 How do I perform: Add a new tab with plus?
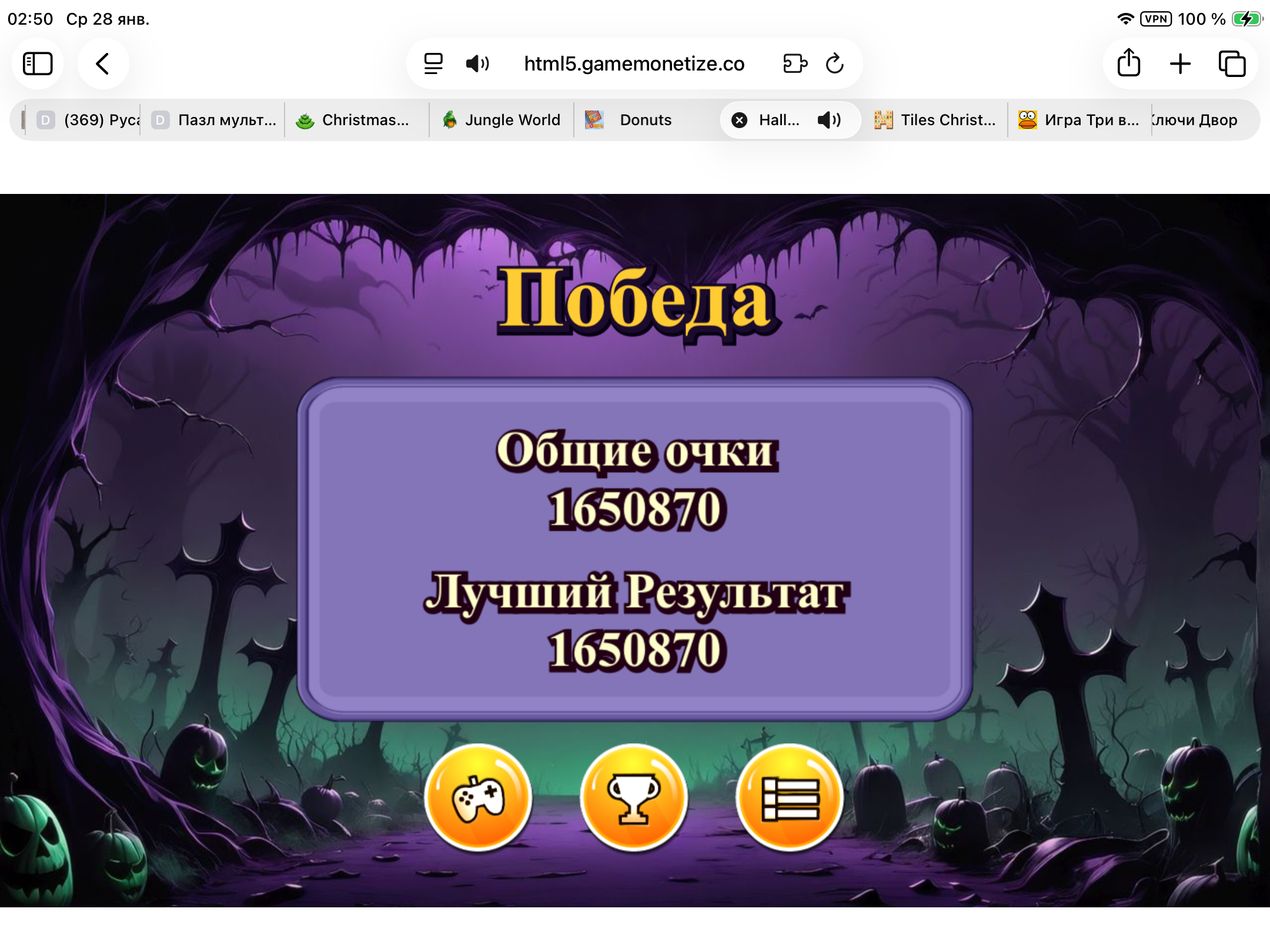click(x=1180, y=63)
